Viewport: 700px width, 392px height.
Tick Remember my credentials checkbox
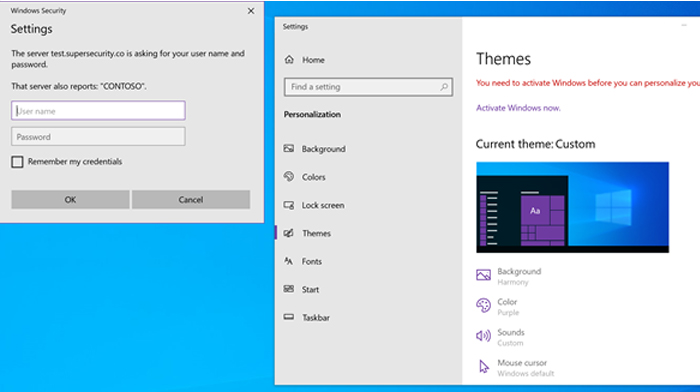click(x=17, y=162)
